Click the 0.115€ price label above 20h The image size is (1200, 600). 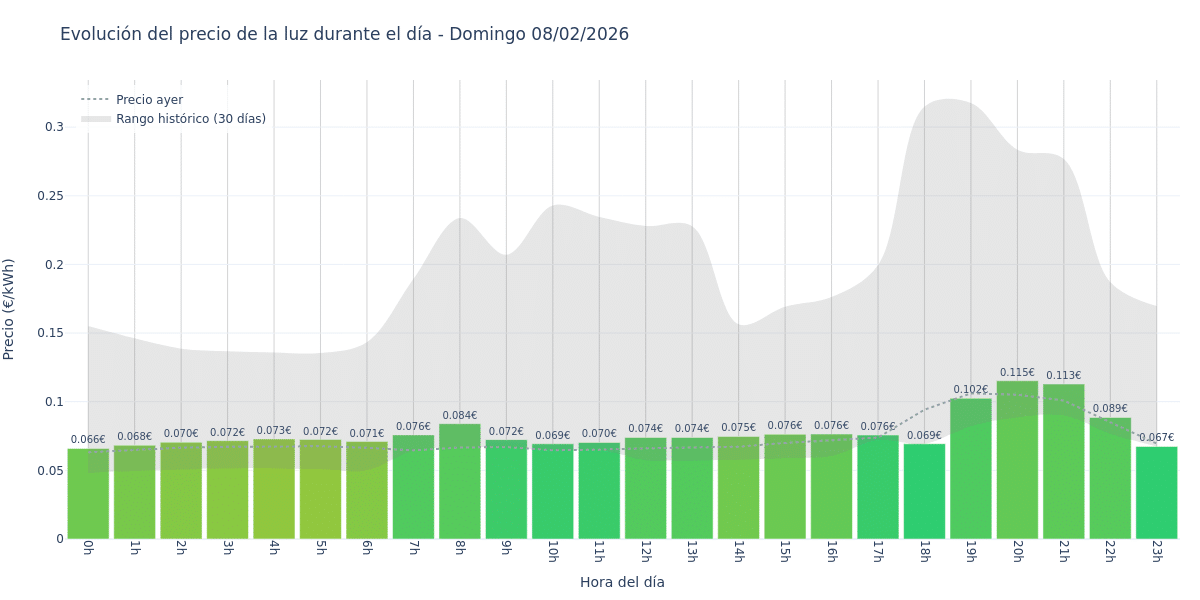click(1017, 373)
